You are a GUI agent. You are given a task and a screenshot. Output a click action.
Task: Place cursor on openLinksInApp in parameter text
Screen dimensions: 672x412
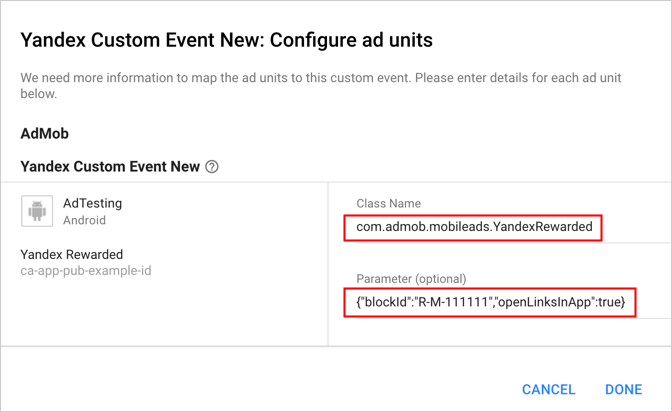[540, 303]
